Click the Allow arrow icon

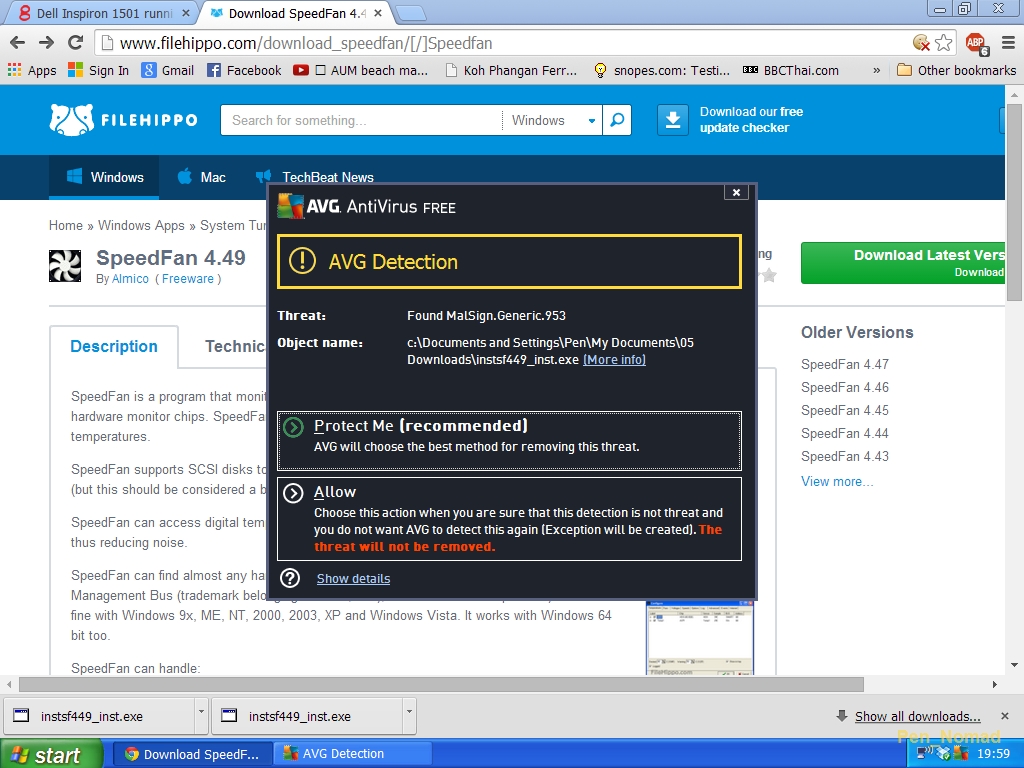[293, 493]
